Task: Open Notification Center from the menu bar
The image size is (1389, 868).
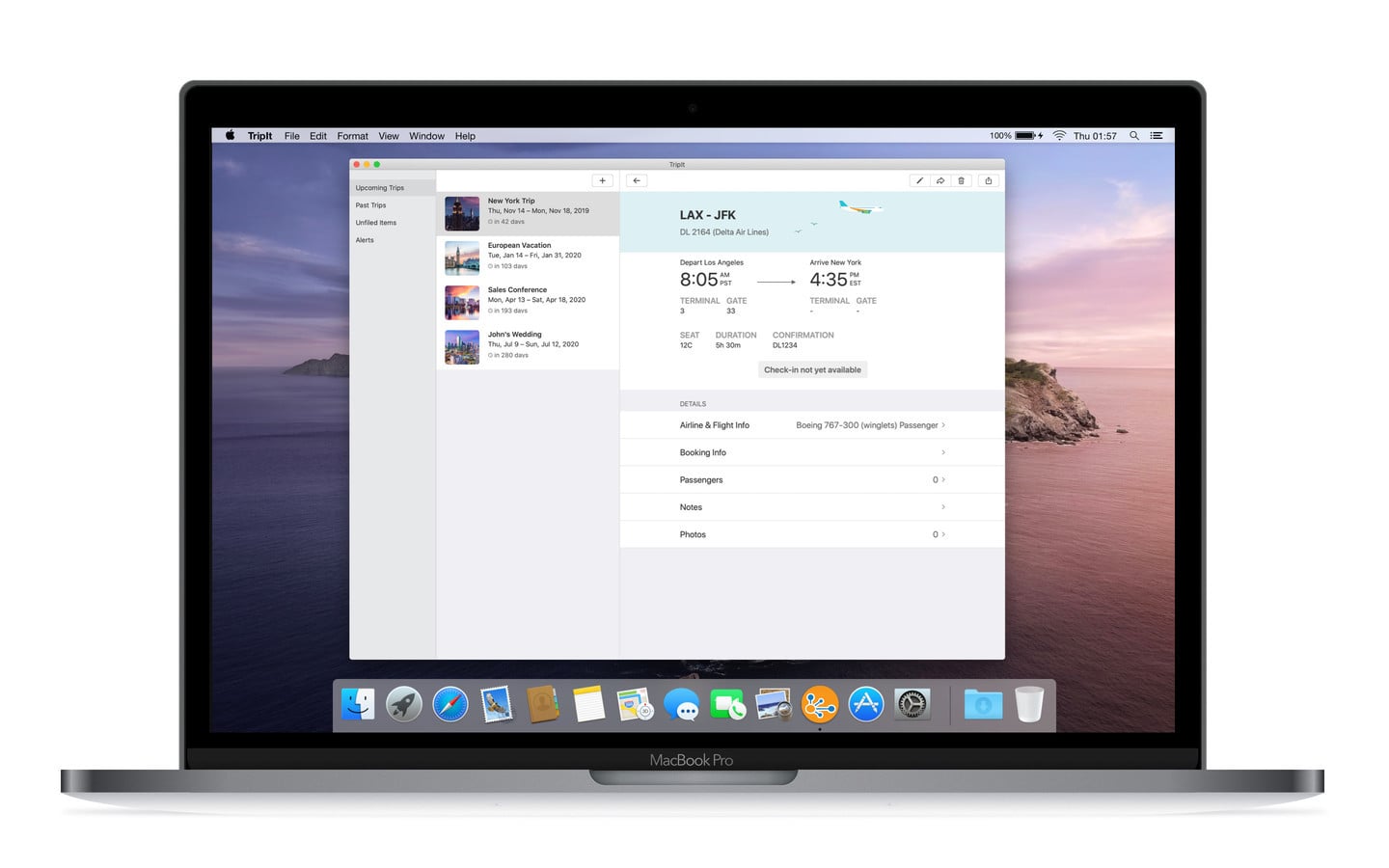Action: tap(1156, 135)
